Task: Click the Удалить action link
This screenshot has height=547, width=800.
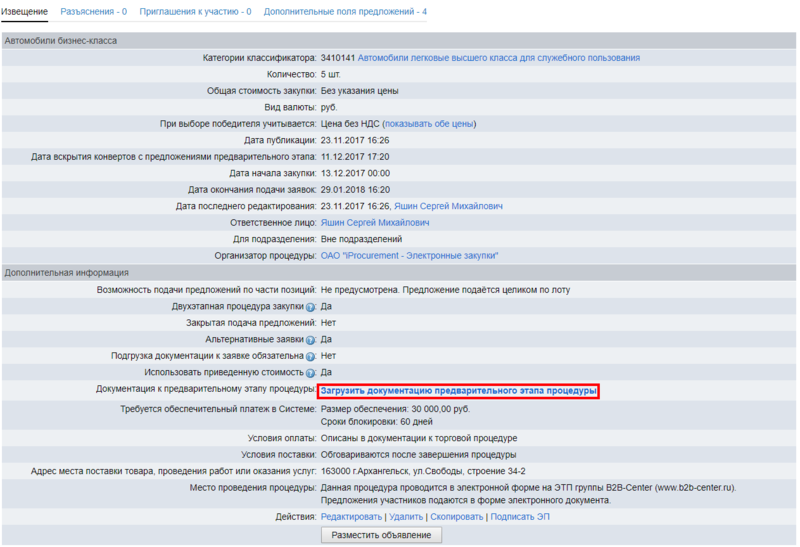Action: [x=406, y=516]
